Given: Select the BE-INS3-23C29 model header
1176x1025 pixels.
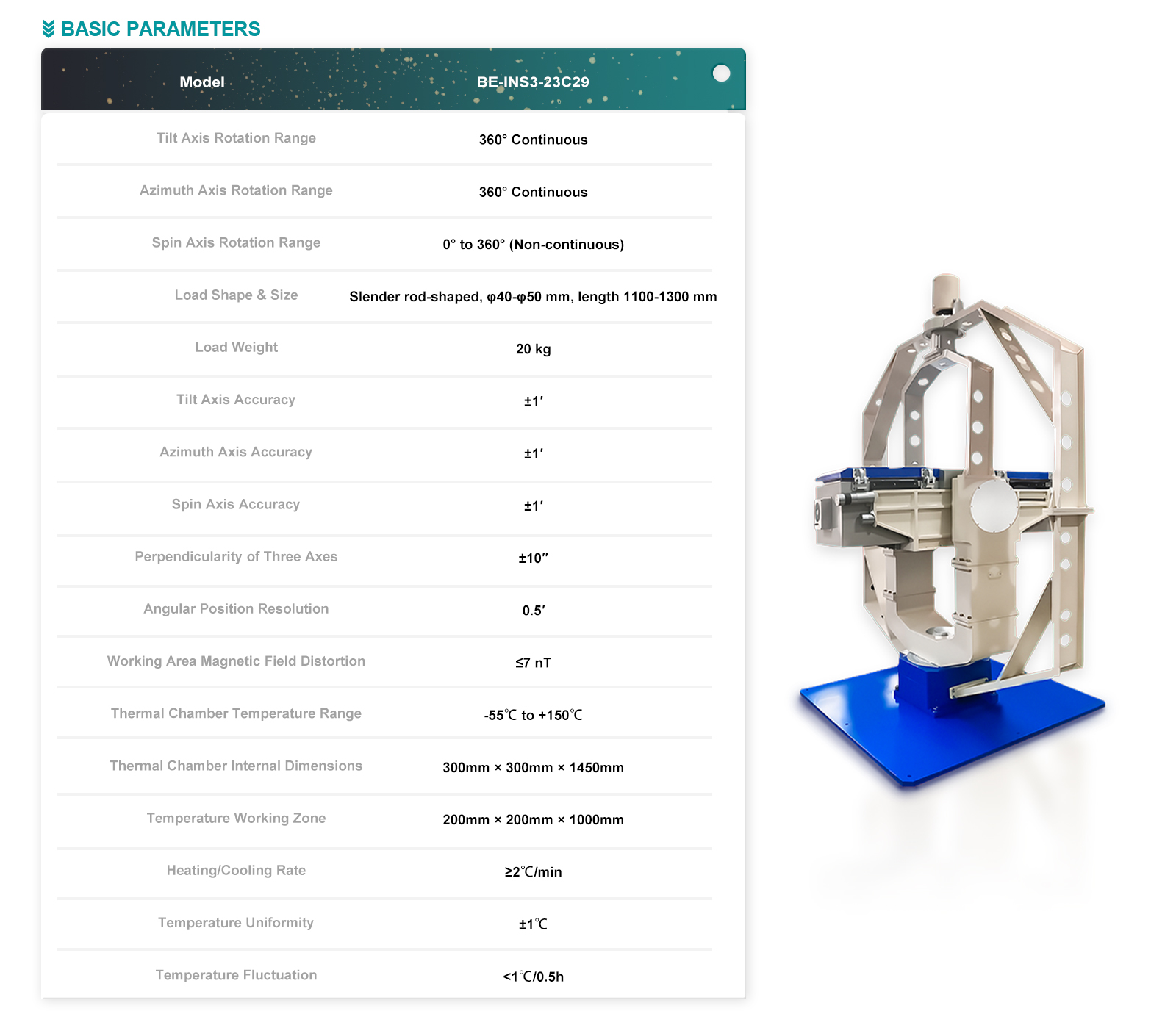Looking at the screenshot, I should [x=533, y=82].
